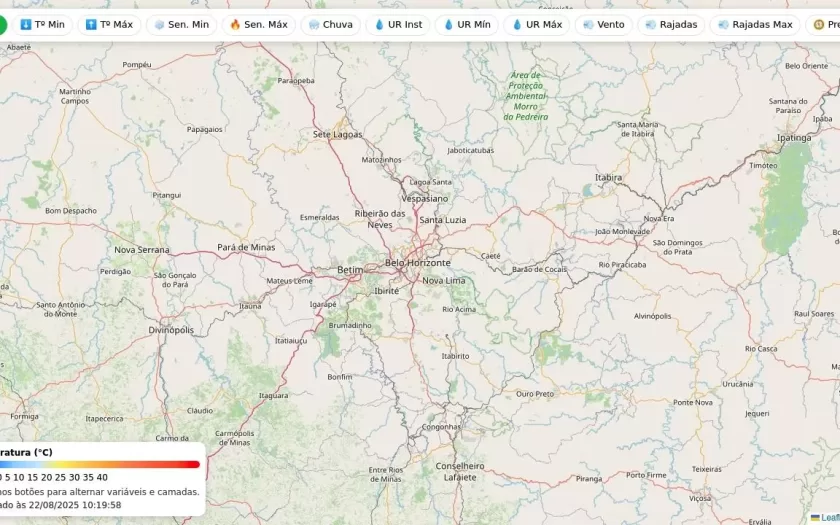Viewport: 840px width, 525px height.
Task: Click the Ouro Preto label on map
Action: tap(534, 394)
